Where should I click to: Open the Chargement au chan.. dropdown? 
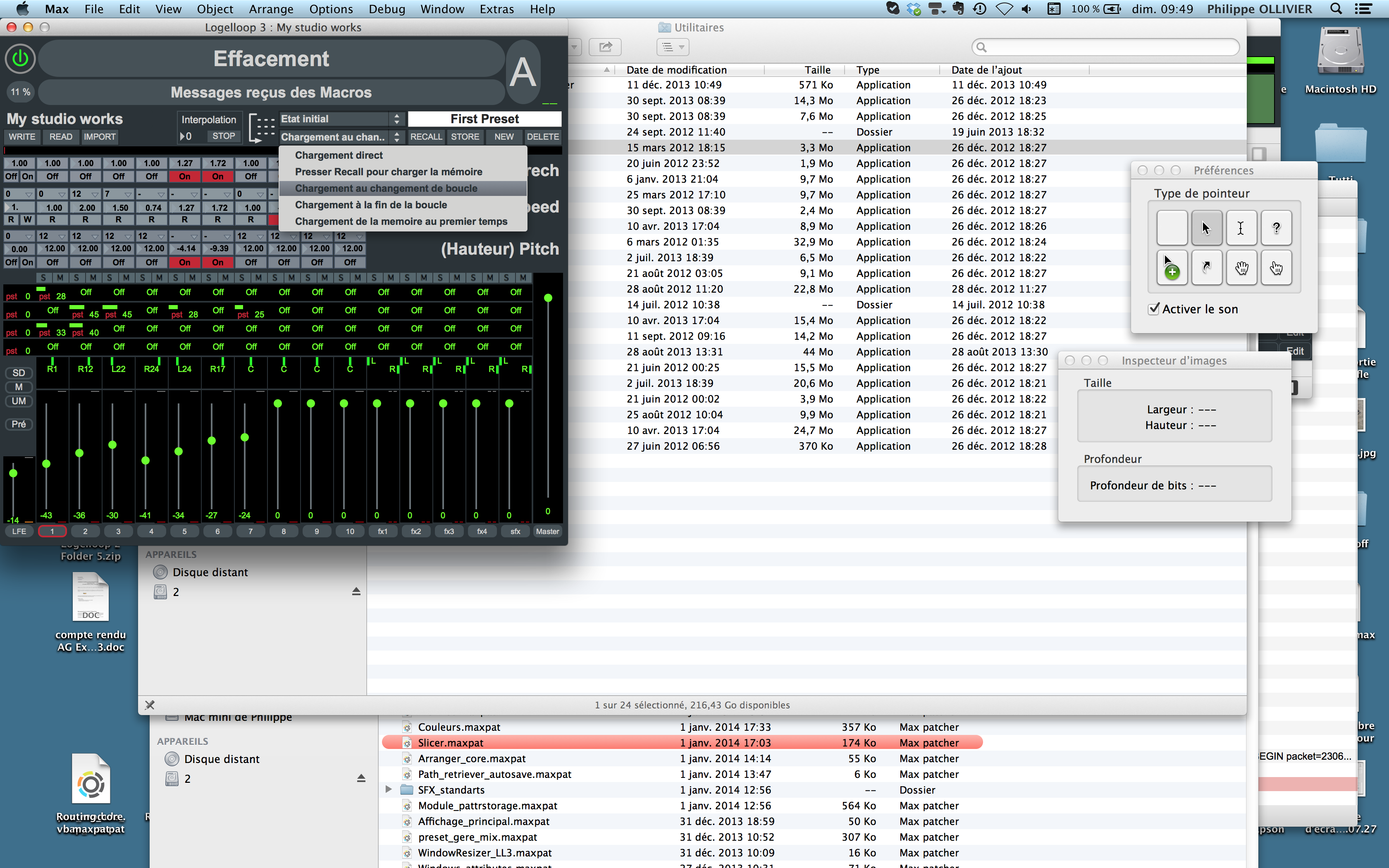click(x=341, y=137)
